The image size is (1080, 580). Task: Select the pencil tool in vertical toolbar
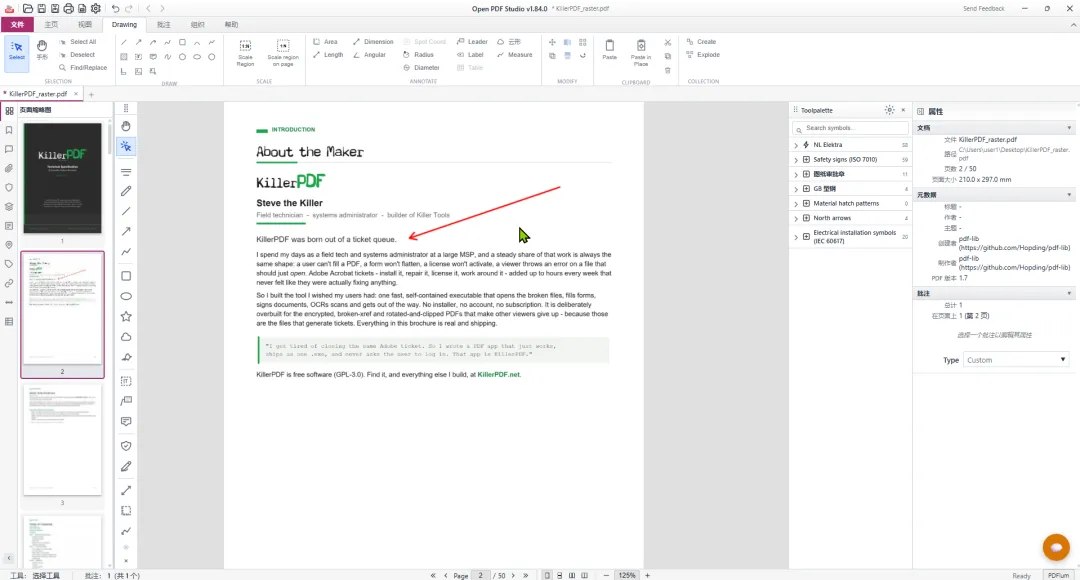pos(126,191)
